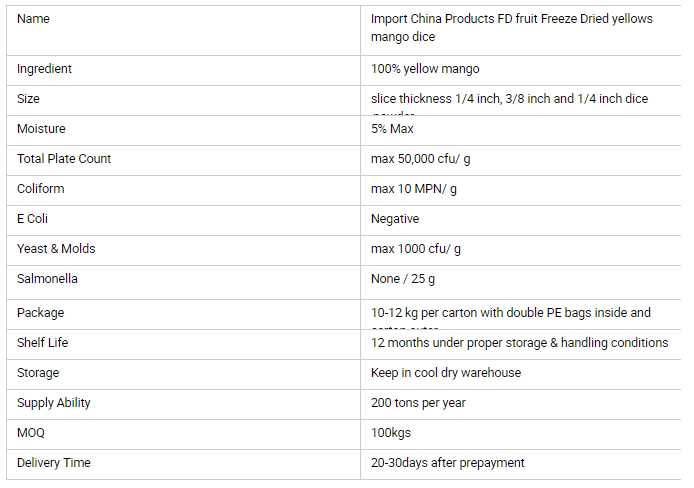Click the Shelf Life 12 months value

519,343
